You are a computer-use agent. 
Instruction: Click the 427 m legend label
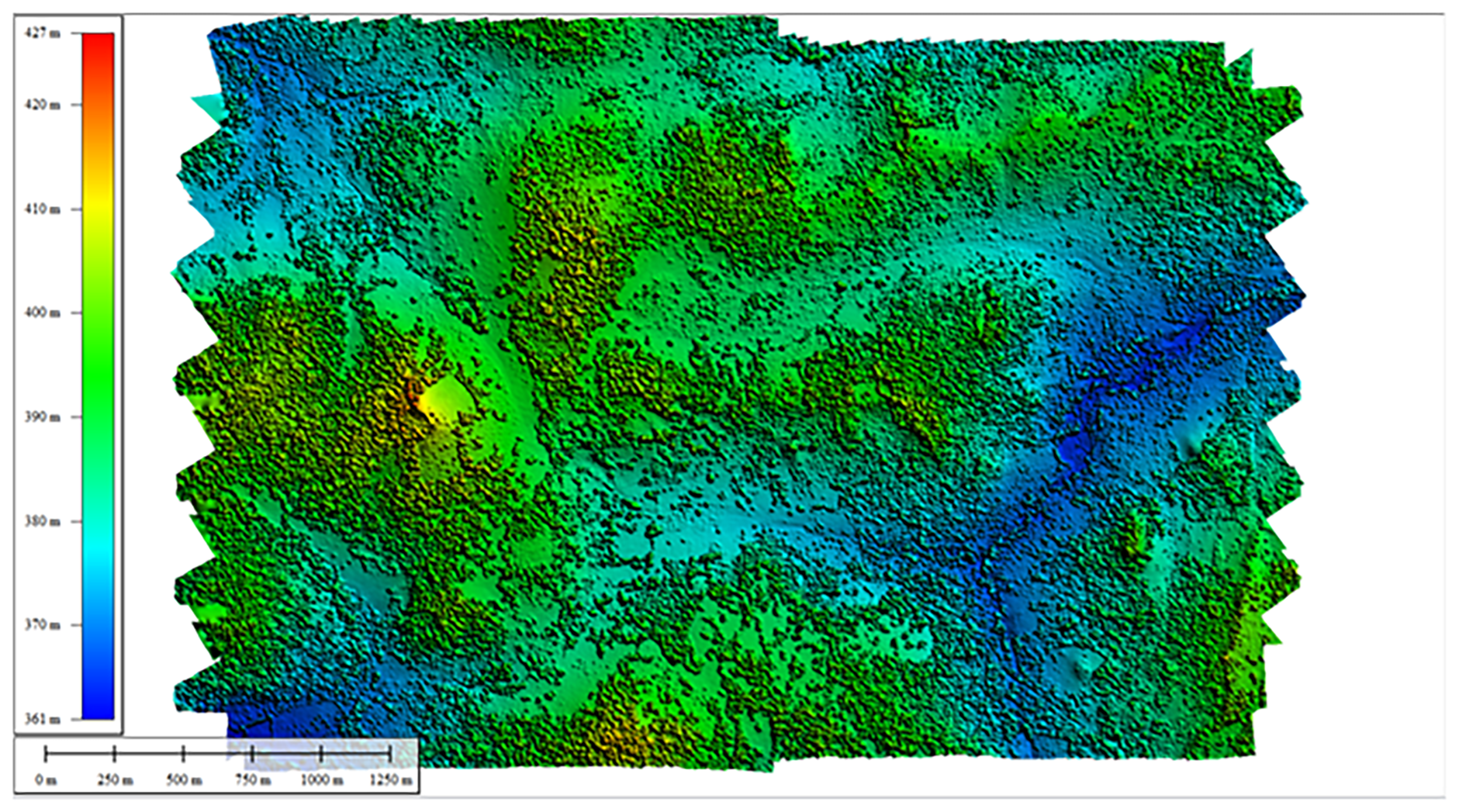click(x=41, y=33)
